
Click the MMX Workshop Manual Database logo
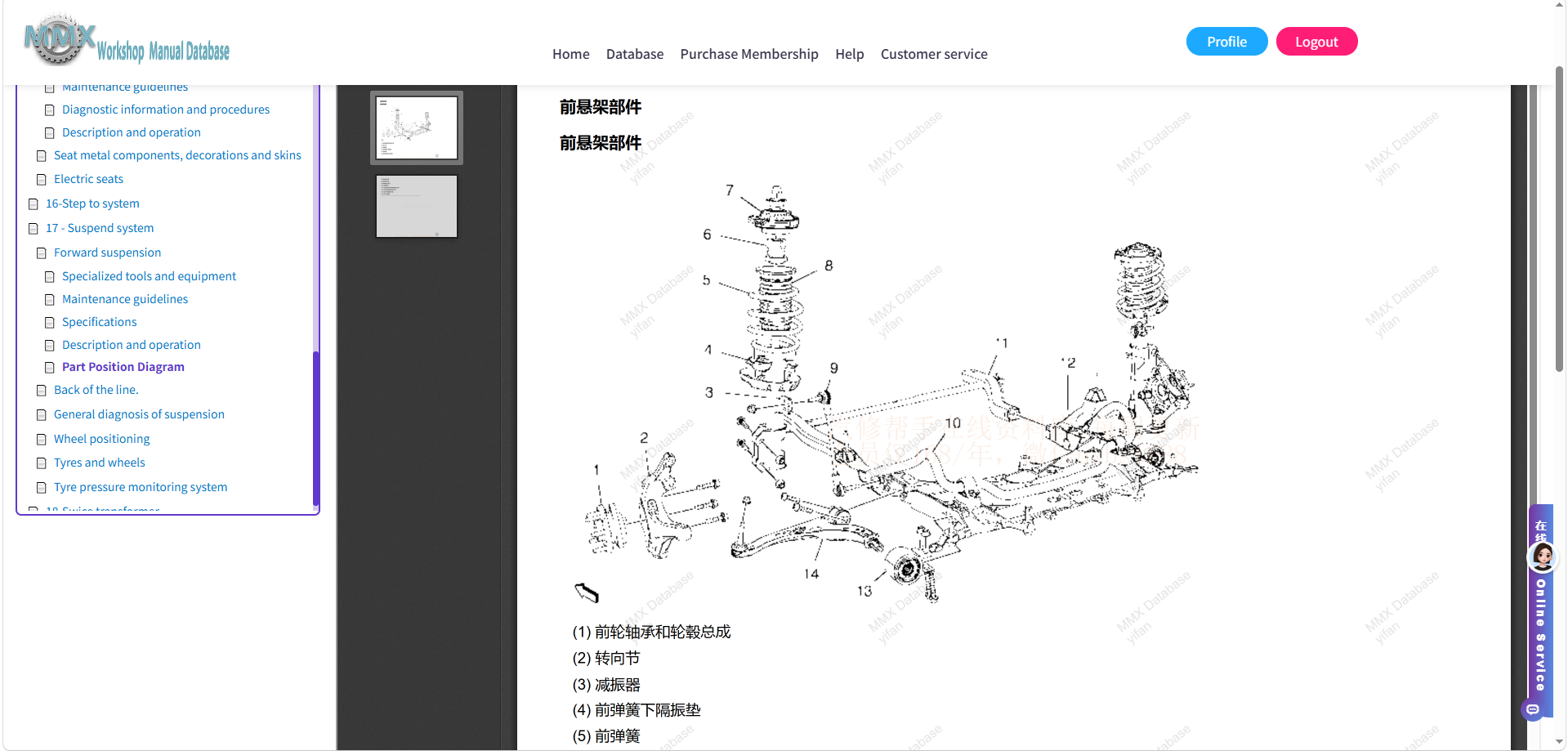coord(127,41)
